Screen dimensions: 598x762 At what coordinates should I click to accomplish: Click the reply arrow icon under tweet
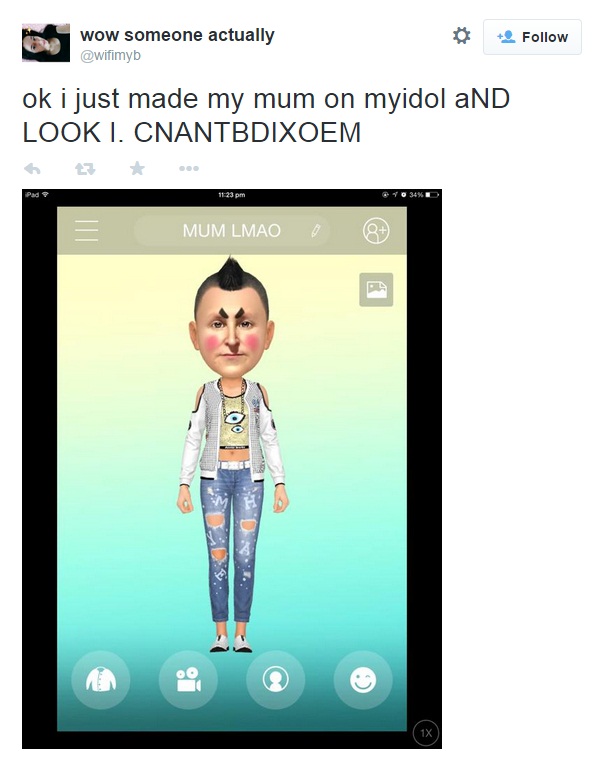tap(33, 169)
